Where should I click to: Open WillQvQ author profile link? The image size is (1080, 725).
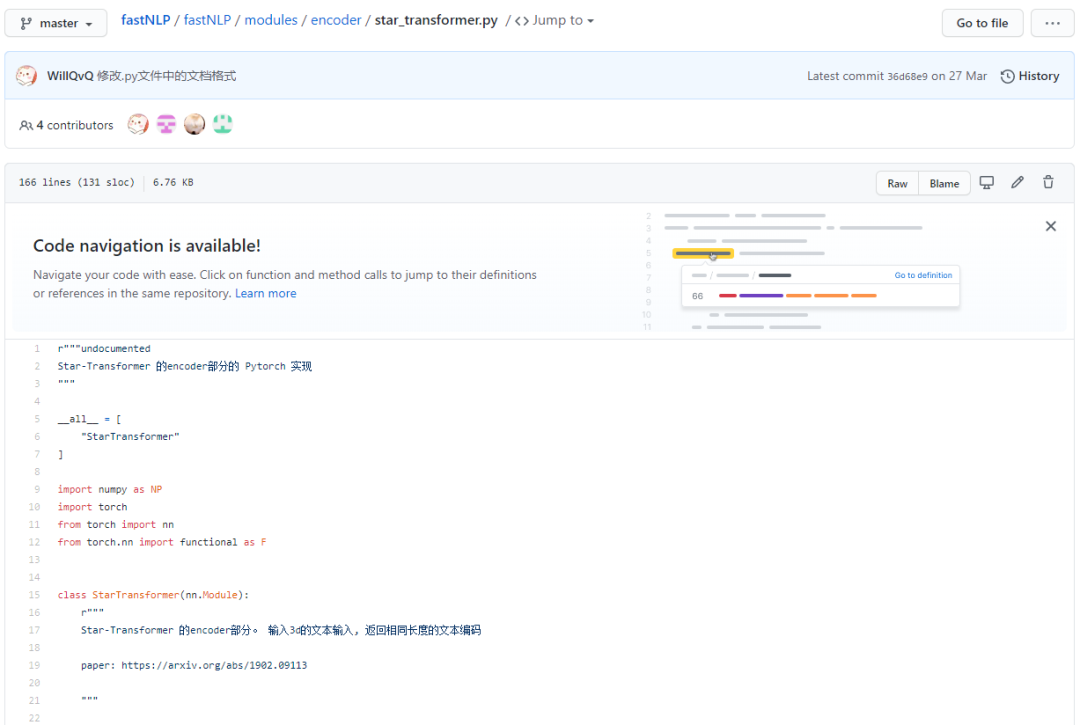tap(70, 76)
